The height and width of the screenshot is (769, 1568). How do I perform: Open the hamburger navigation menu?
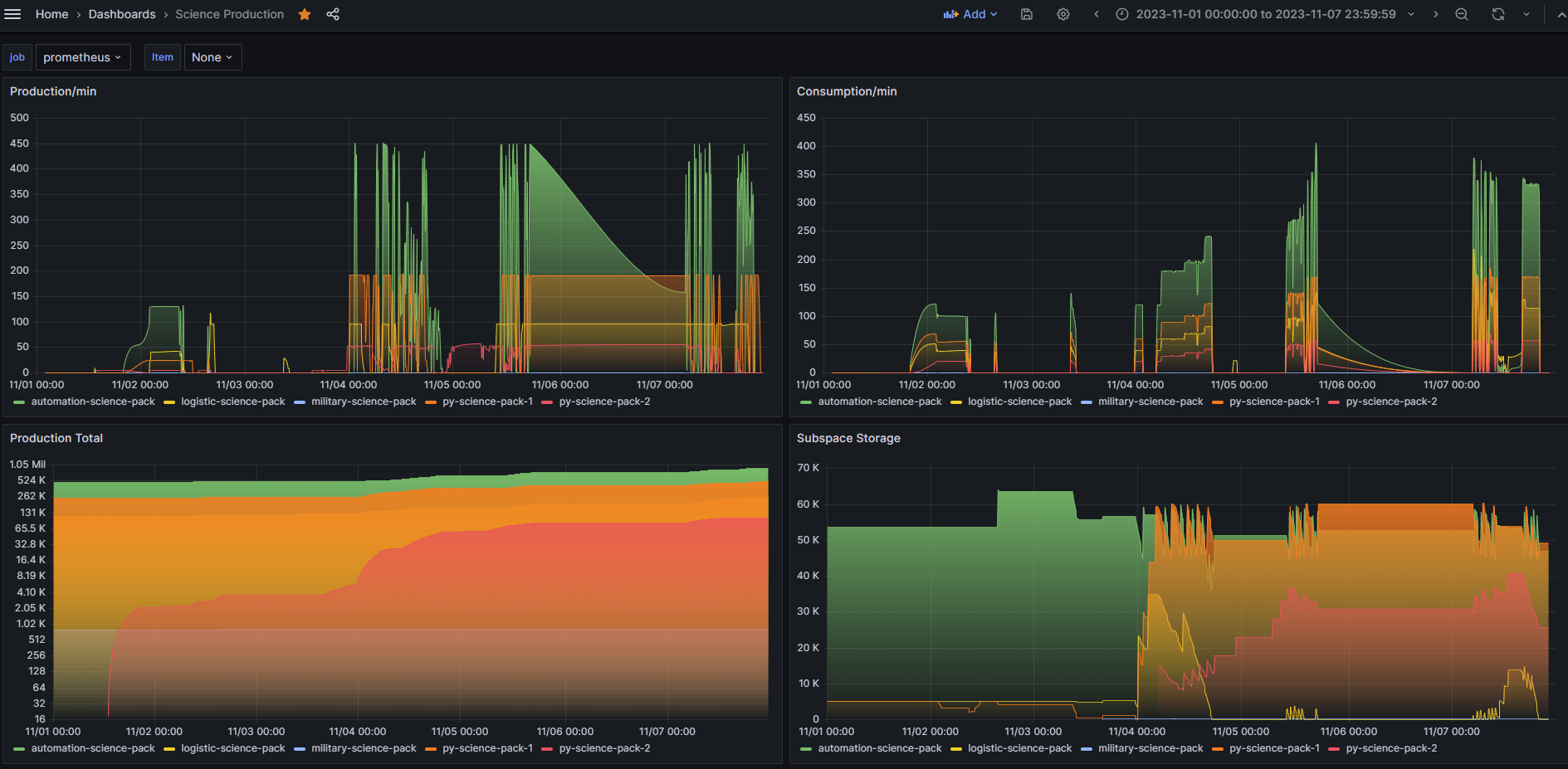pyautogui.click(x=12, y=14)
